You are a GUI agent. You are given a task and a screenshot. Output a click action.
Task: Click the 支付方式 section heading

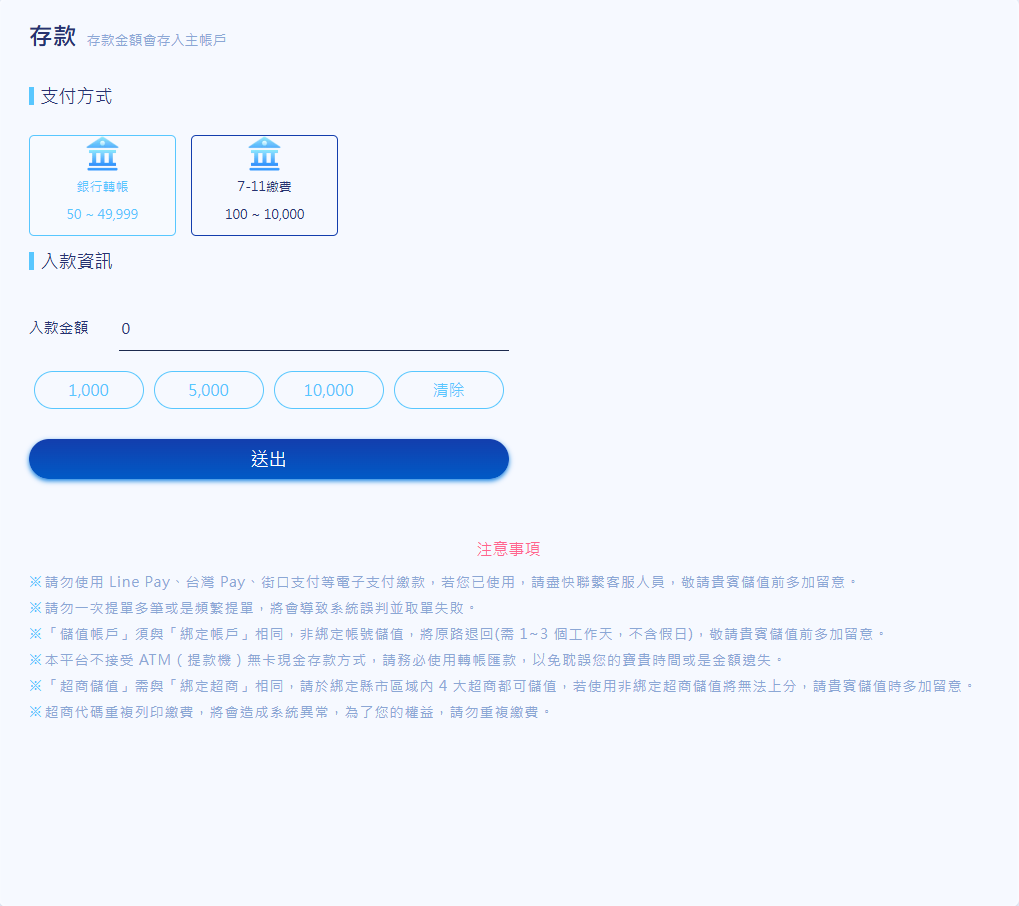[x=76, y=97]
